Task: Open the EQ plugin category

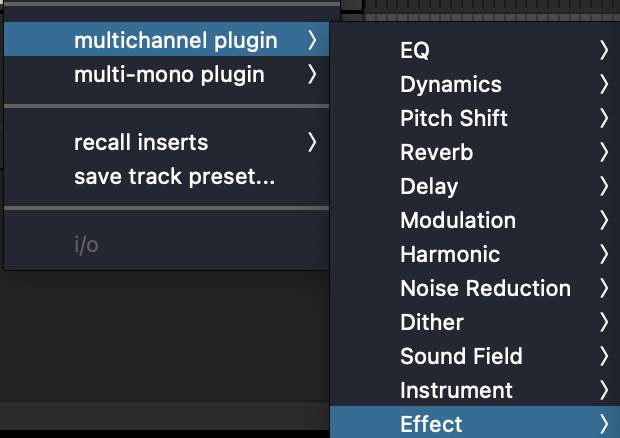Action: (475, 50)
